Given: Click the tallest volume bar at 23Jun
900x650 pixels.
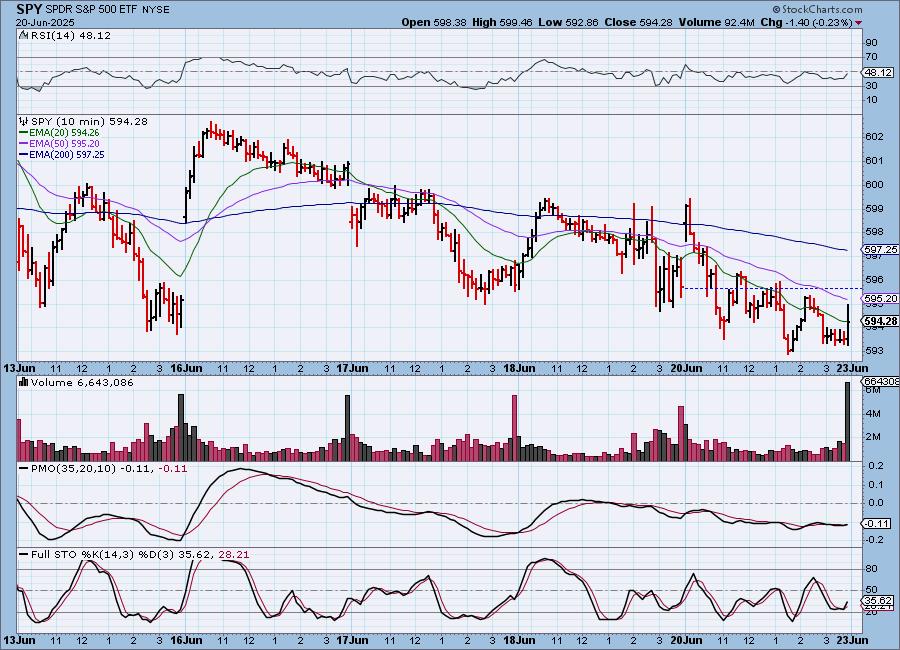Looking at the screenshot, I should coord(847,421).
